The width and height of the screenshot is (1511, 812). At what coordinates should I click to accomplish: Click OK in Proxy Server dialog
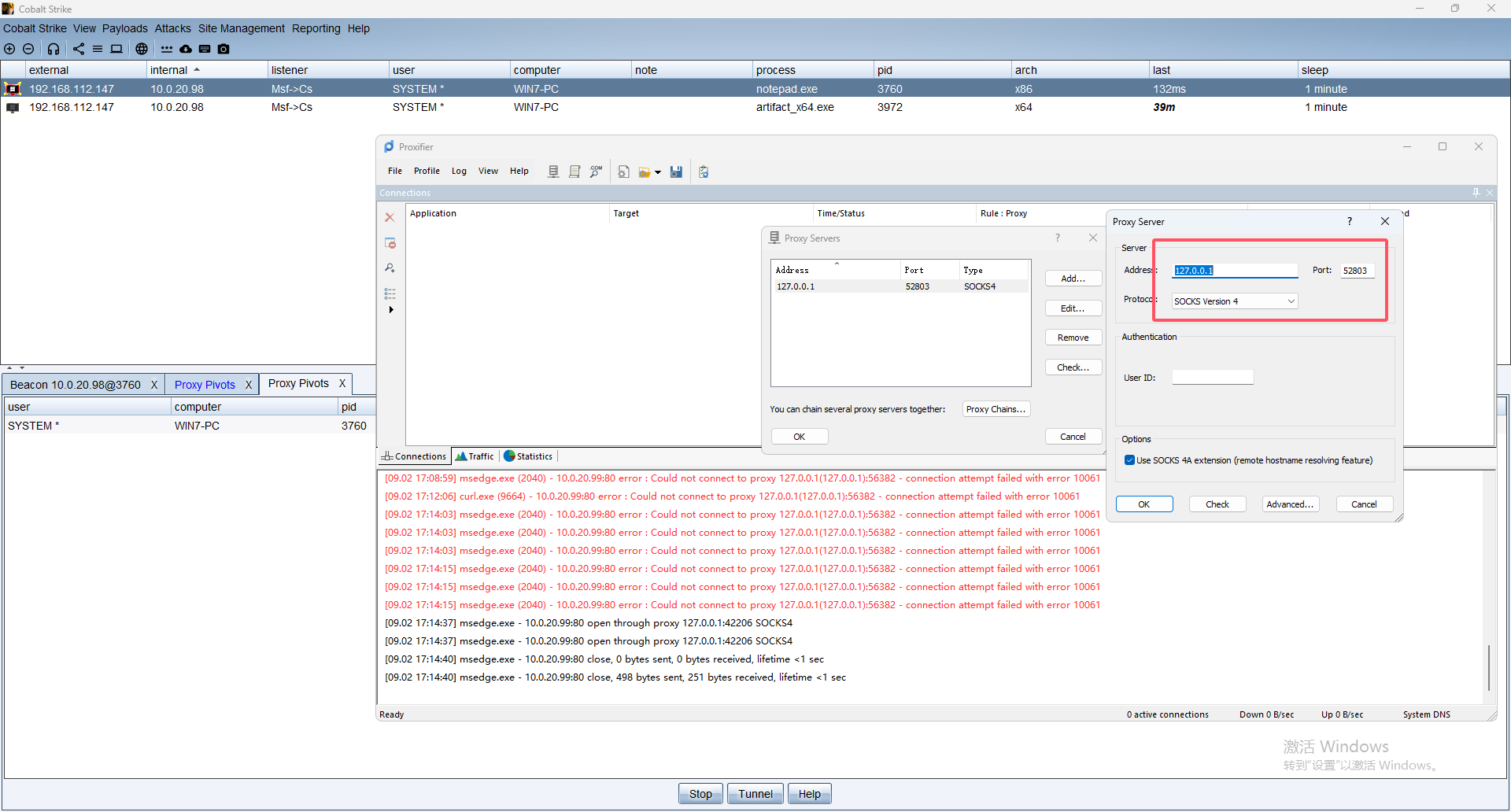pyautogui.click(x=1143, y=504)
